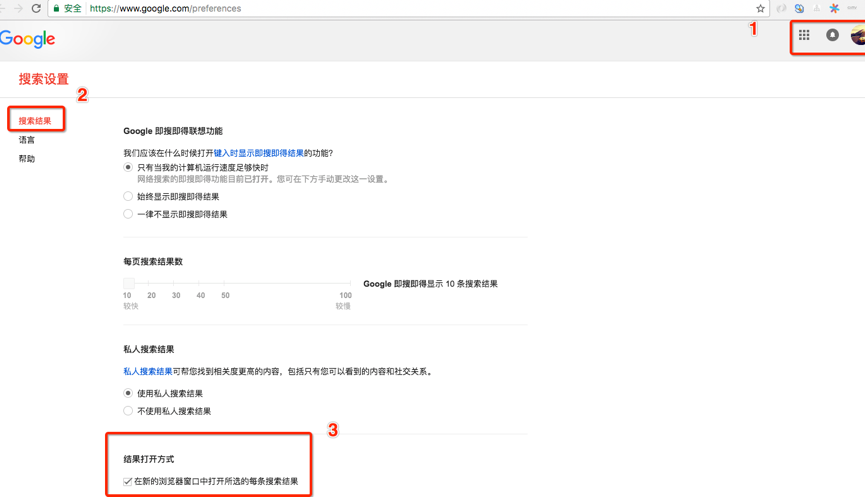
Task: Select 帮助 in the left sidebar
Action: click(x=26, y=158)
